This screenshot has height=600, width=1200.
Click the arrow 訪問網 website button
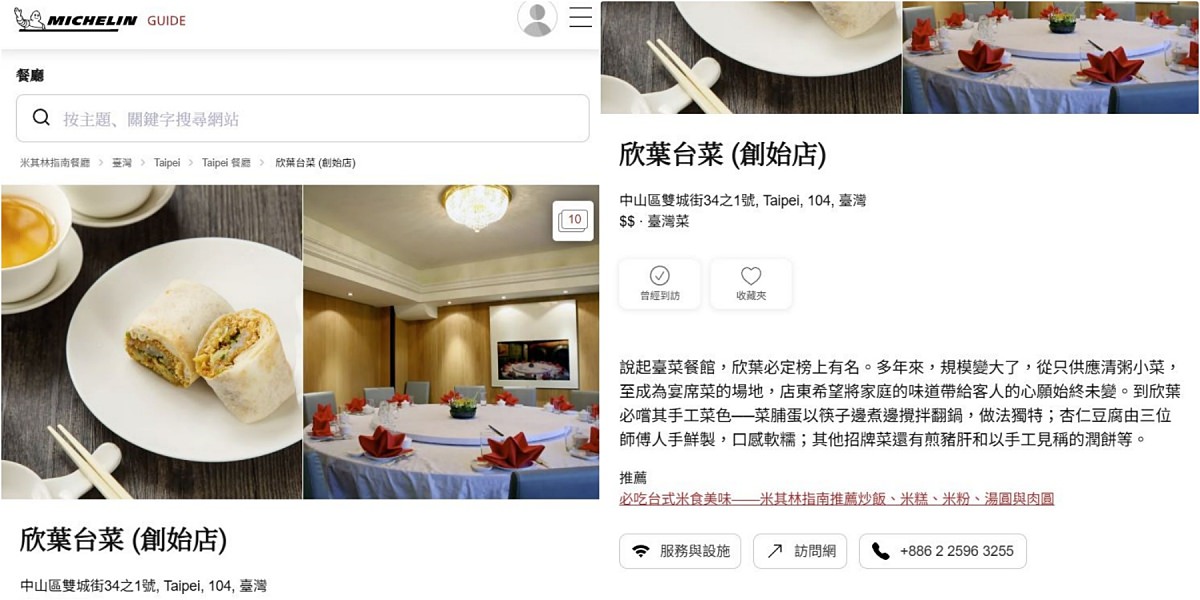click(x=800, y=551)
